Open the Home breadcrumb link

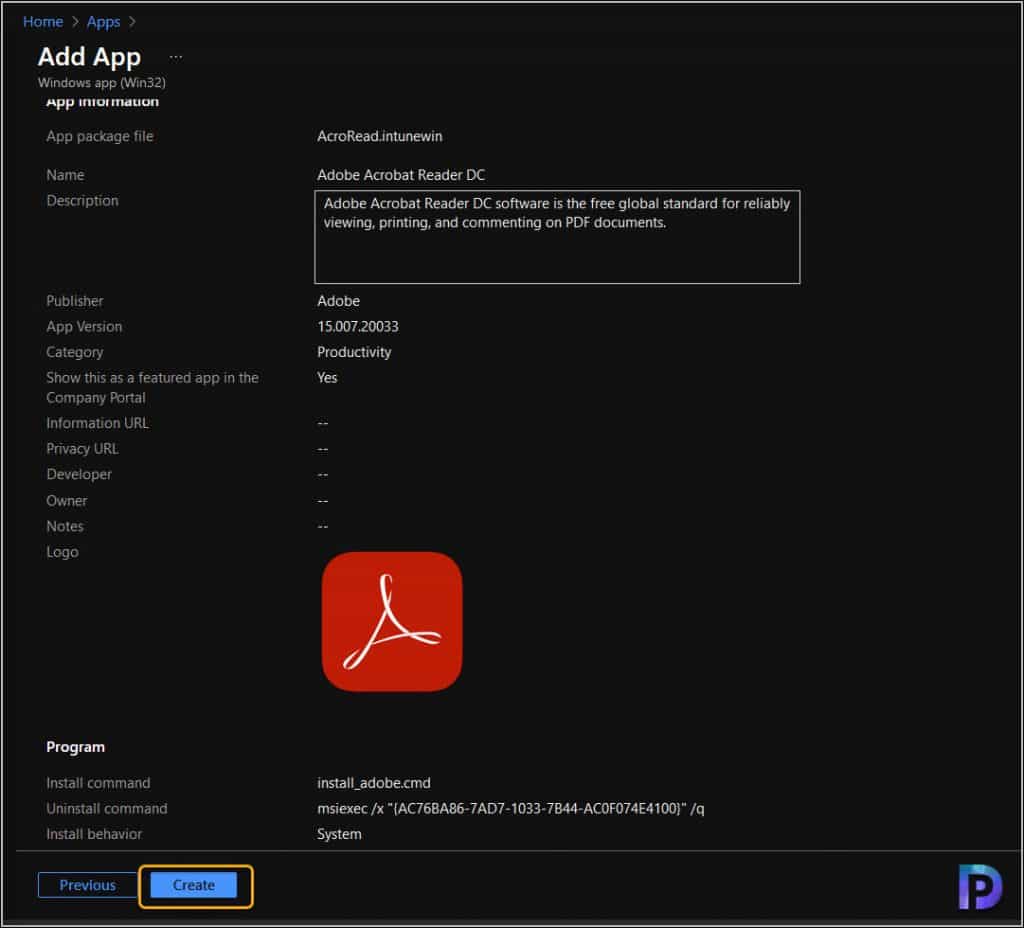click(x=43, y=22)
